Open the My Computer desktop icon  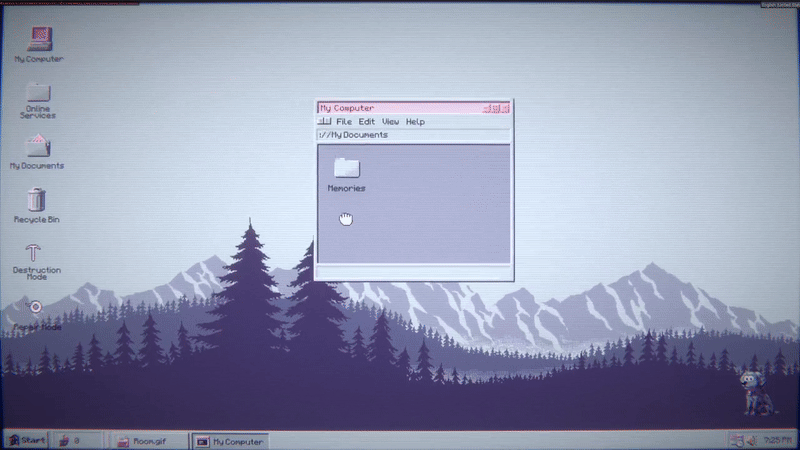click(38, 41)
